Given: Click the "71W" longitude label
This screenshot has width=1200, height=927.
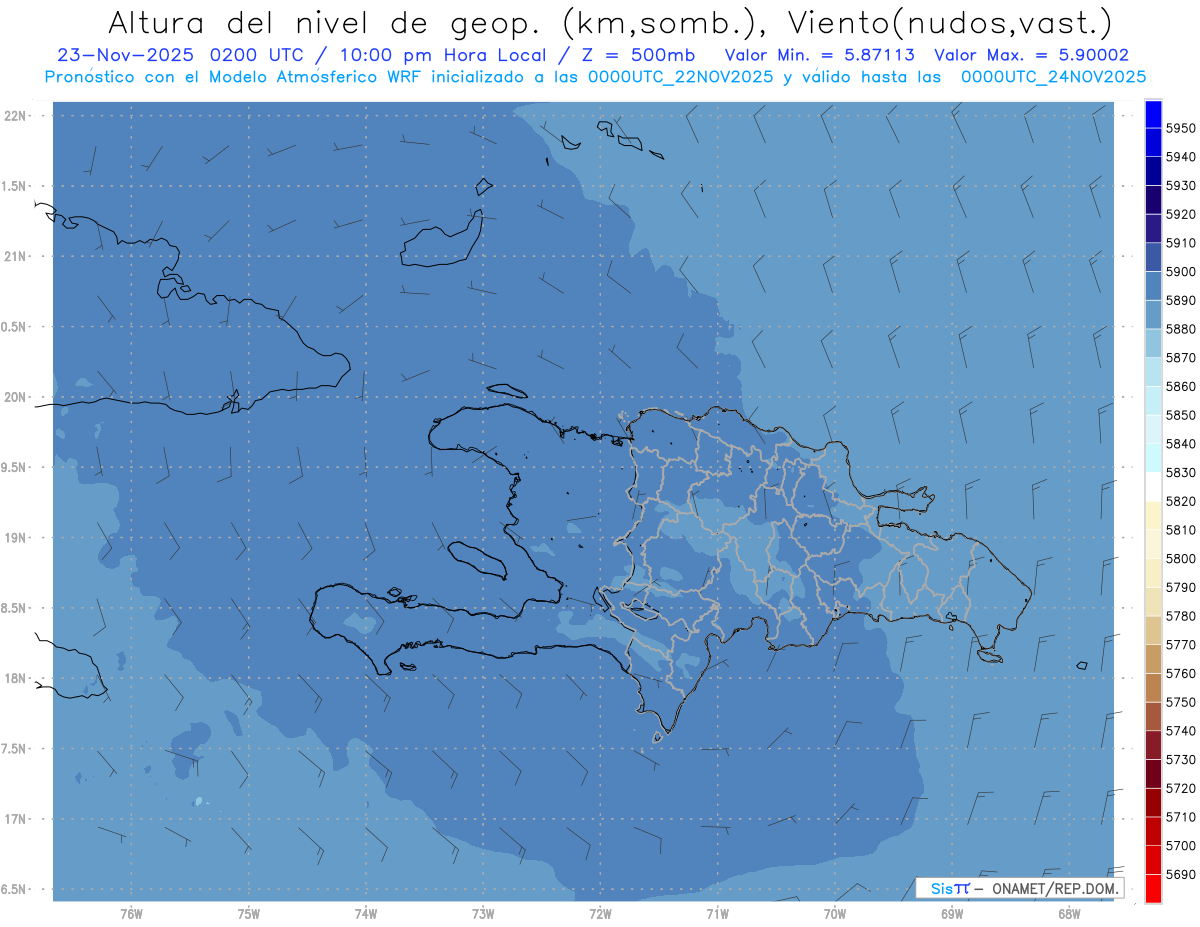Looking at the screenshot, I should (x=717, y=914).
